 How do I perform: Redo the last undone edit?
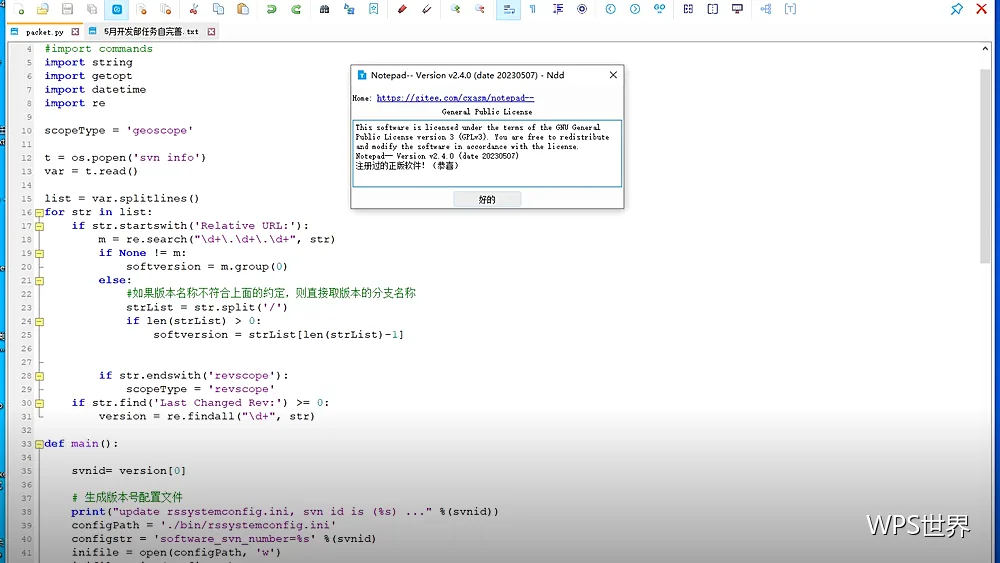click(296, 9)
